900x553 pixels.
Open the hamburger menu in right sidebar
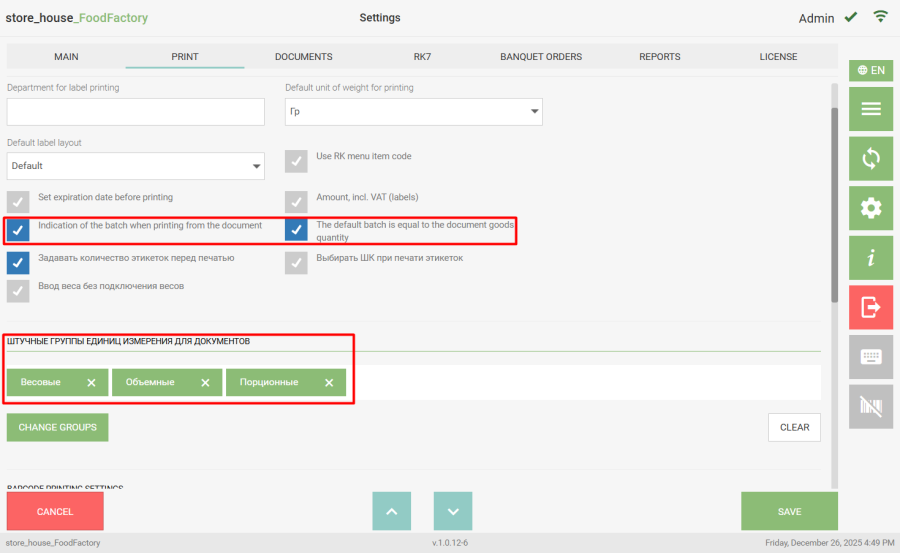pos(870,109)
